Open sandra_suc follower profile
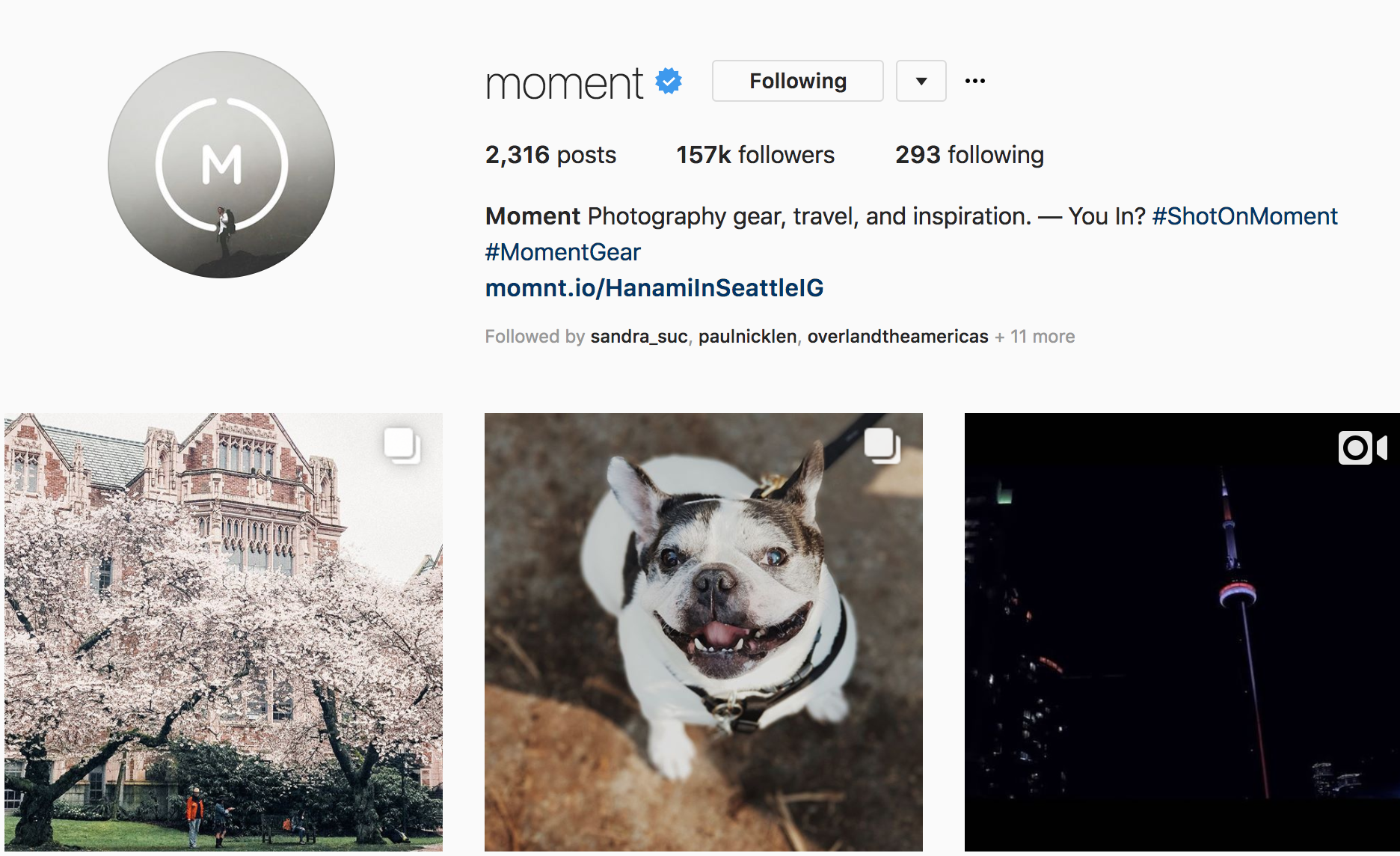This screenshot has height=856, width=1400. [x=639, y=337]
